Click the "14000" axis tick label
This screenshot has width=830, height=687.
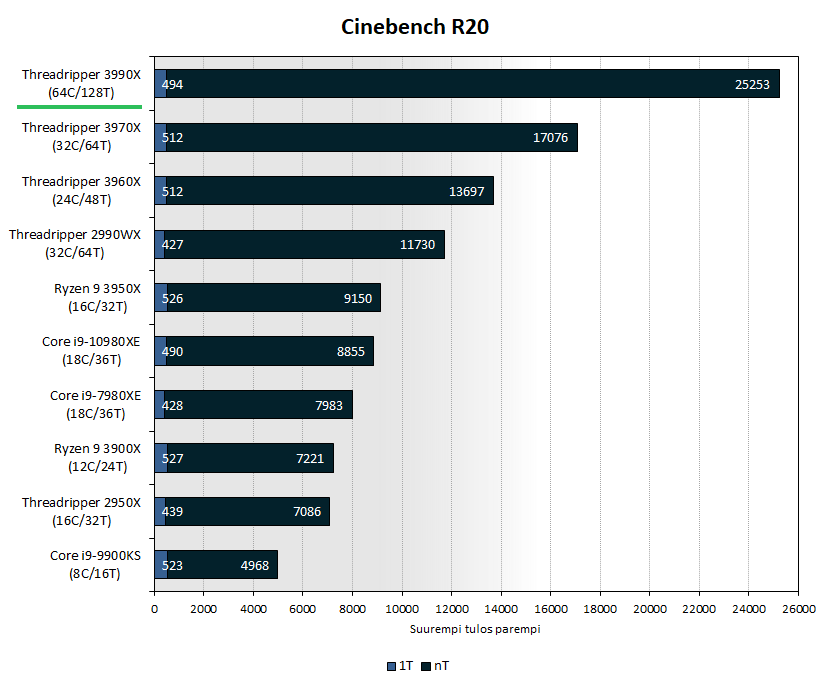pos(501,609)
